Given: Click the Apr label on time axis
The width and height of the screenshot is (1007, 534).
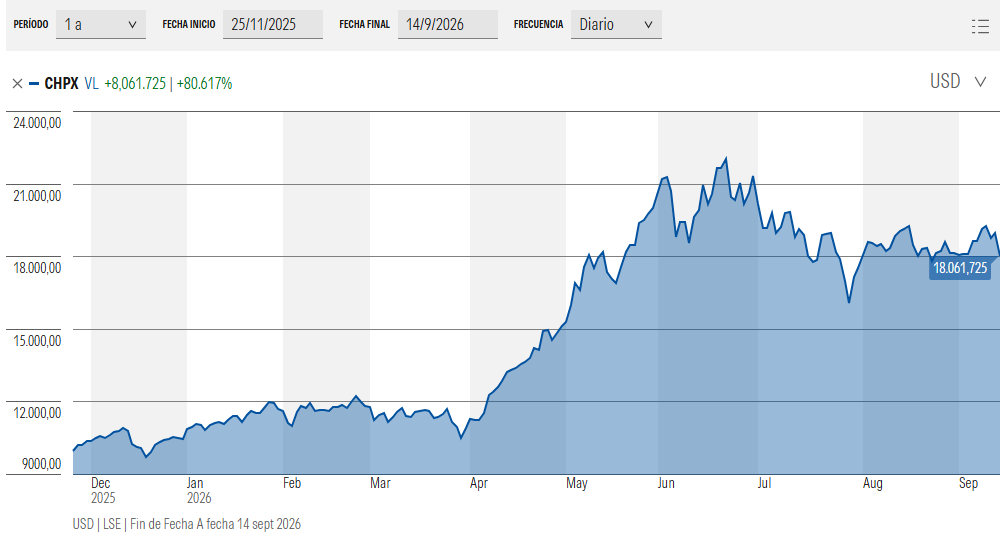Looking at the screenshot, I should [x=479, y=483].
